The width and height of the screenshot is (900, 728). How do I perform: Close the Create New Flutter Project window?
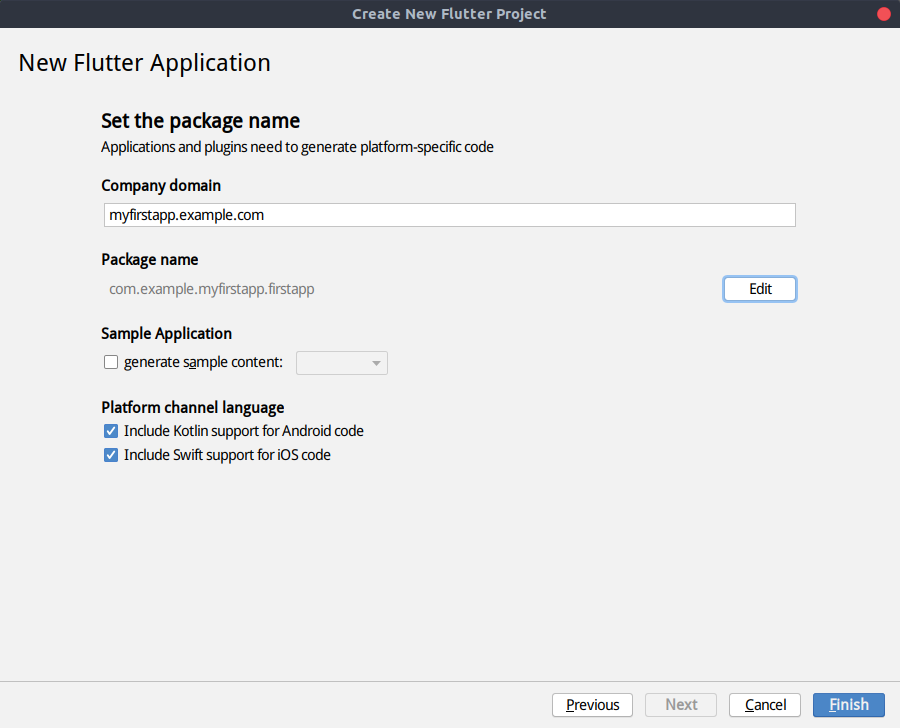tap(882, 14)
